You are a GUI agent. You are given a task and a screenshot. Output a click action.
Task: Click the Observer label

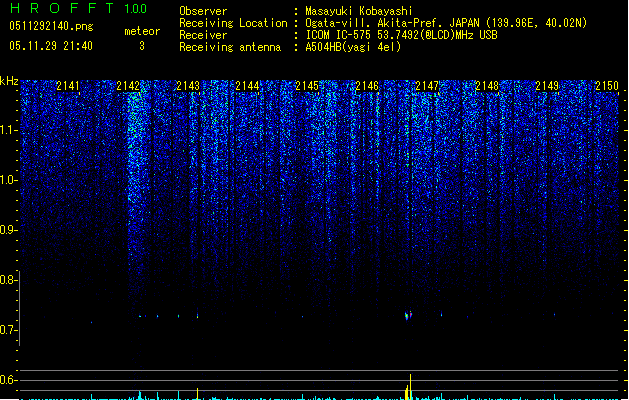coord(203,11)
